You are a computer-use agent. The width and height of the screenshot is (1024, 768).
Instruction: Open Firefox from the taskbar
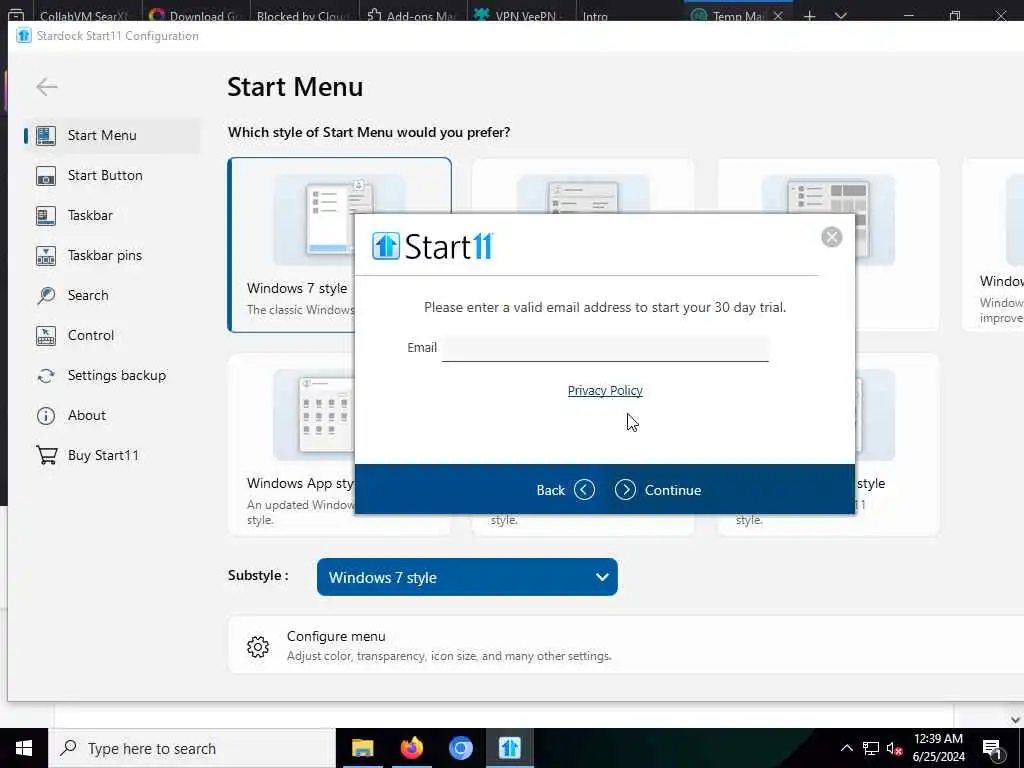(411, 748)
